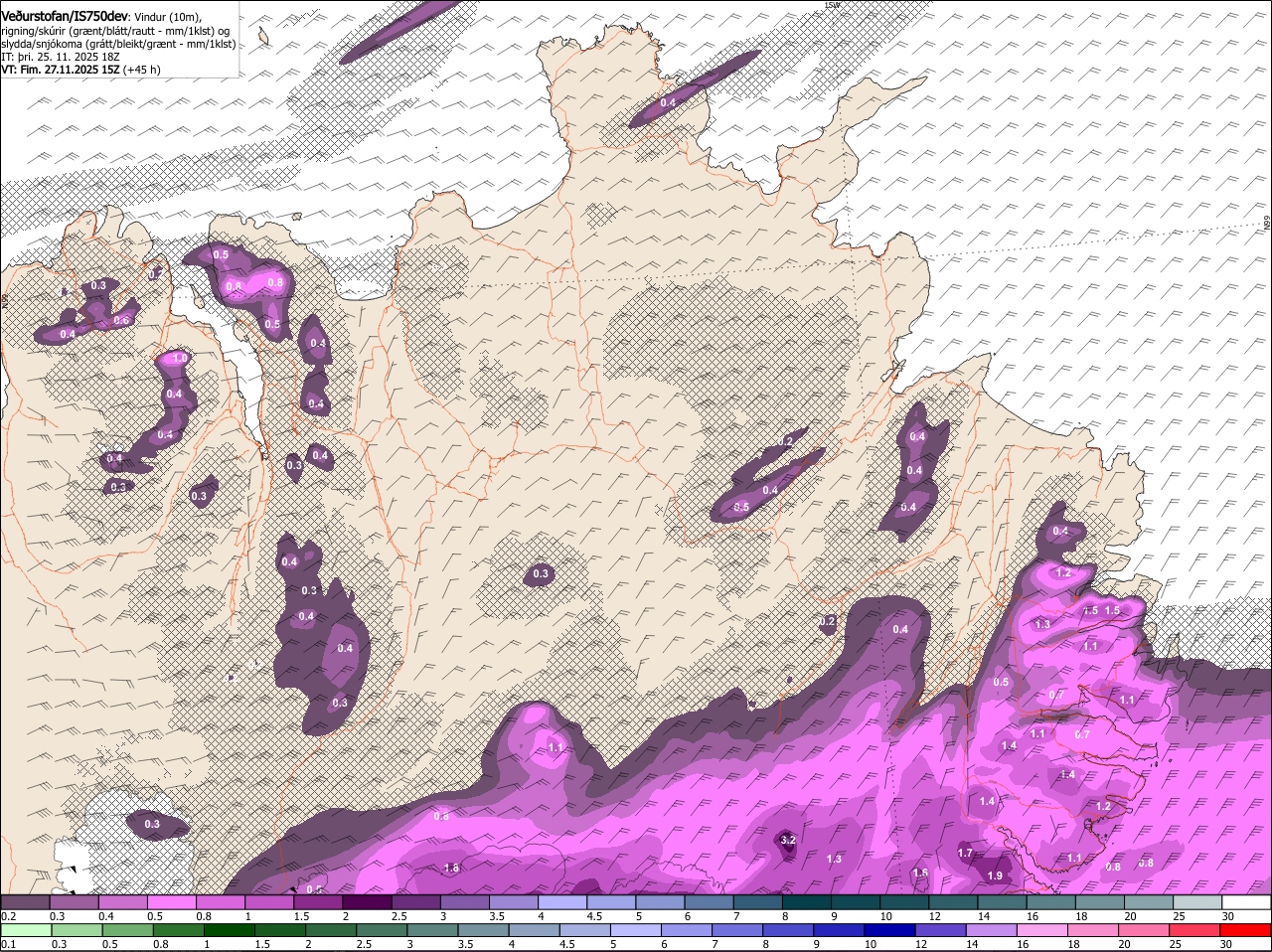The width and height of the screenshot is (1272, 952).
Task: Click the 25 label on the grey-pink snow scale
Action: [1180, 916]
